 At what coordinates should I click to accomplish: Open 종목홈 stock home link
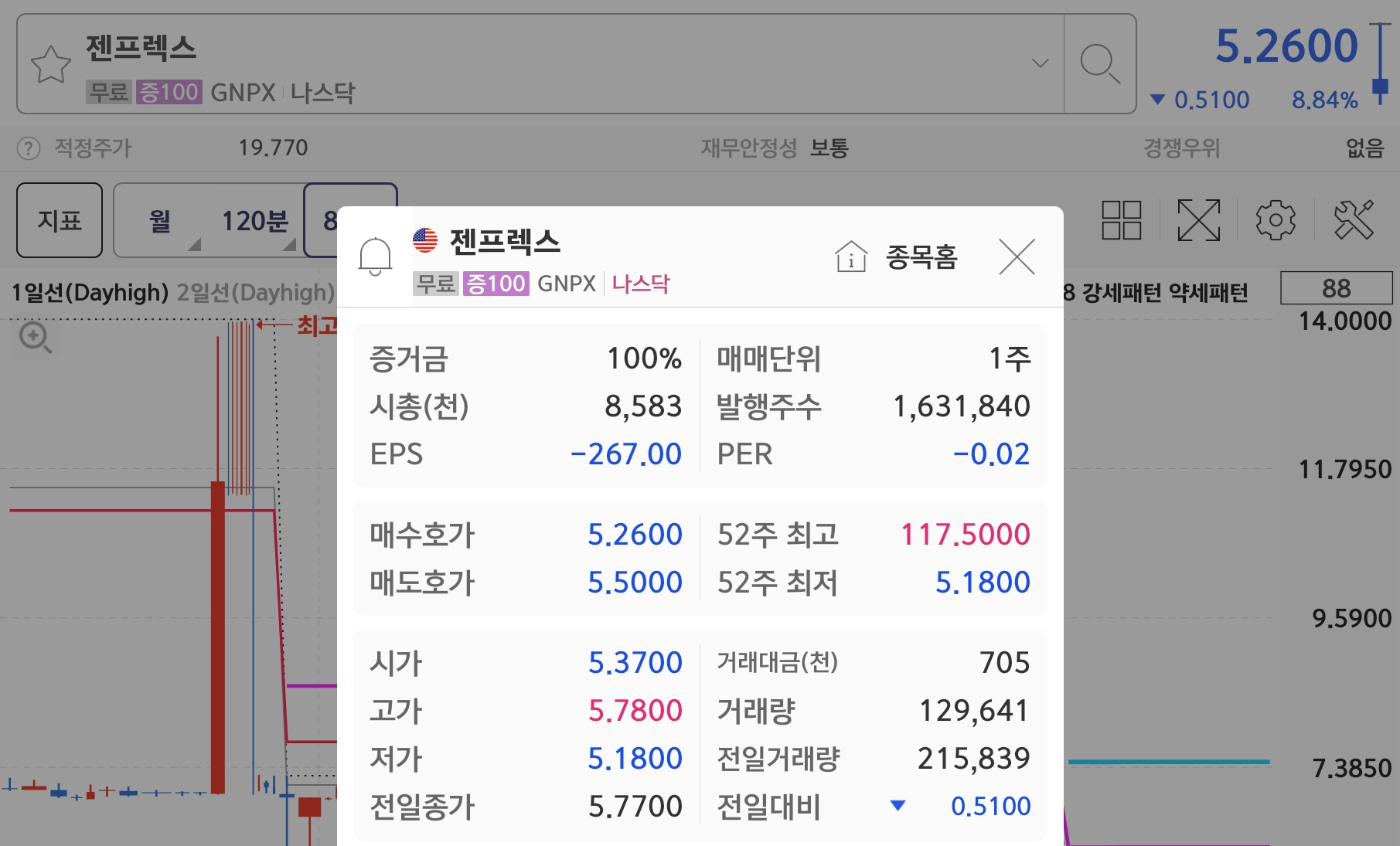pos(897,257)
